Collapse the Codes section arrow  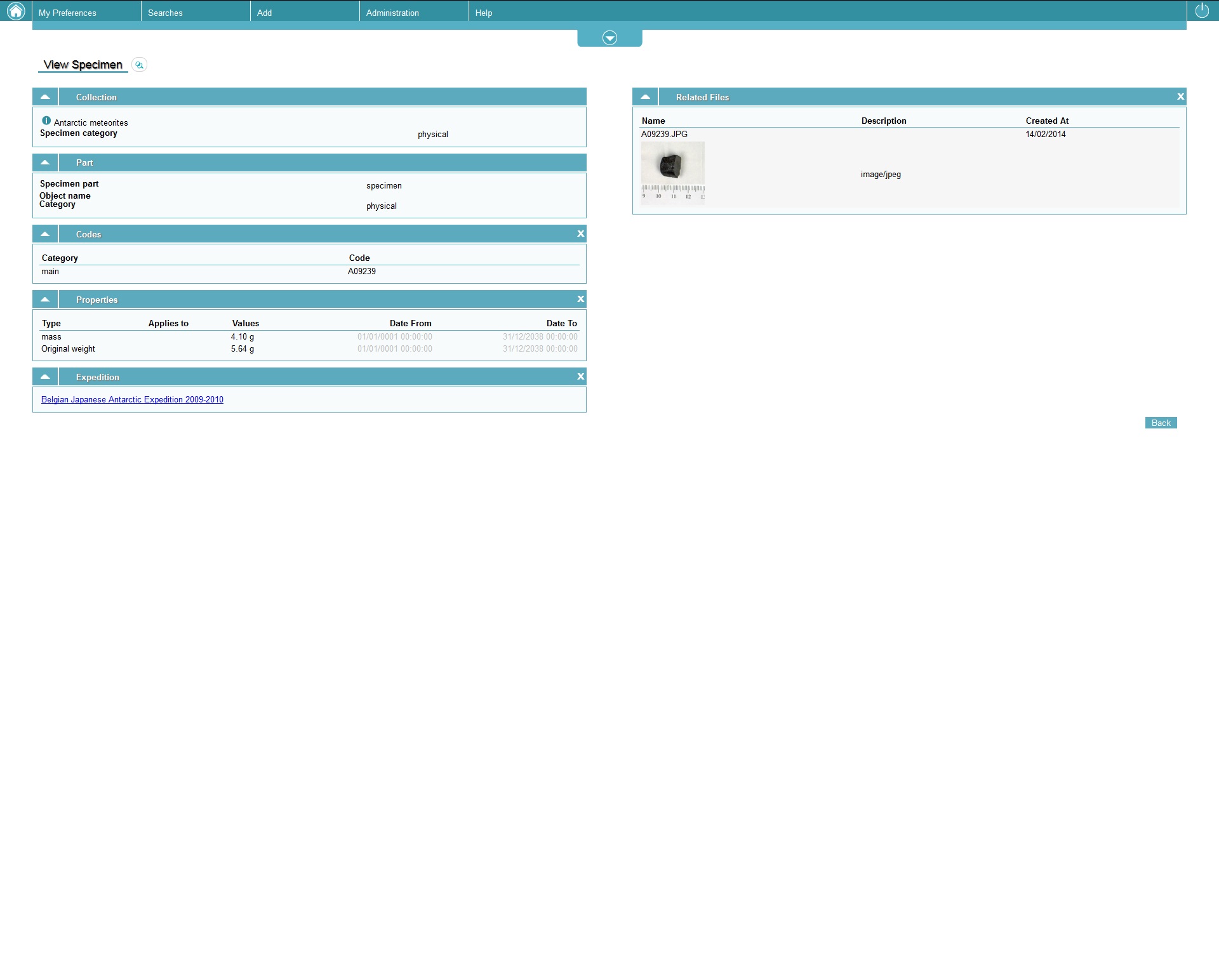tap(45, 234)
